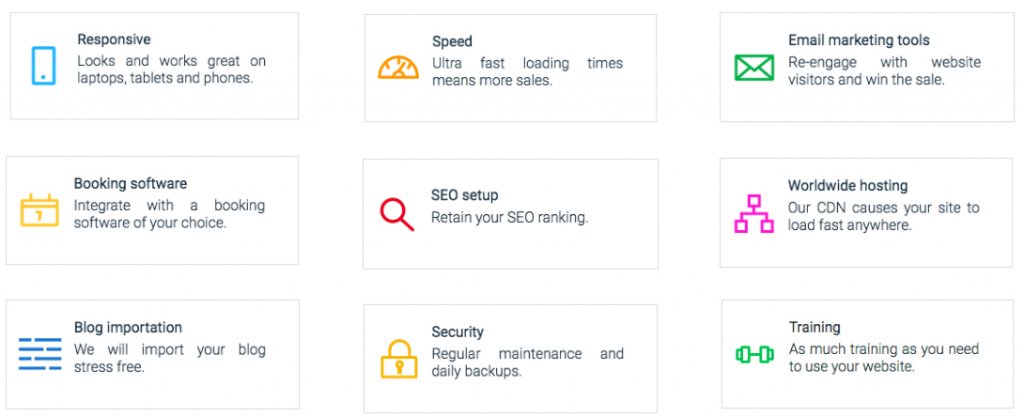Click the 'Retain your SEO ranking' description

[x=509, y=217]
